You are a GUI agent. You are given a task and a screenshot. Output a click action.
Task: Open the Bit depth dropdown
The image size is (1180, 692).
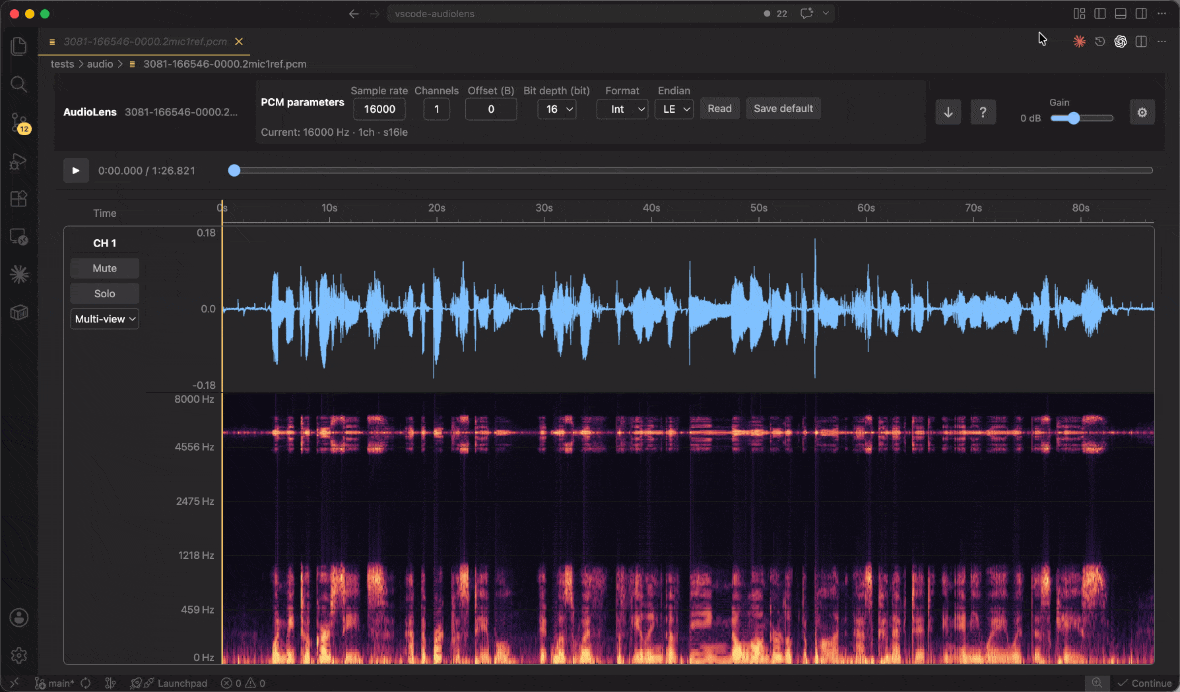(557, 109)
